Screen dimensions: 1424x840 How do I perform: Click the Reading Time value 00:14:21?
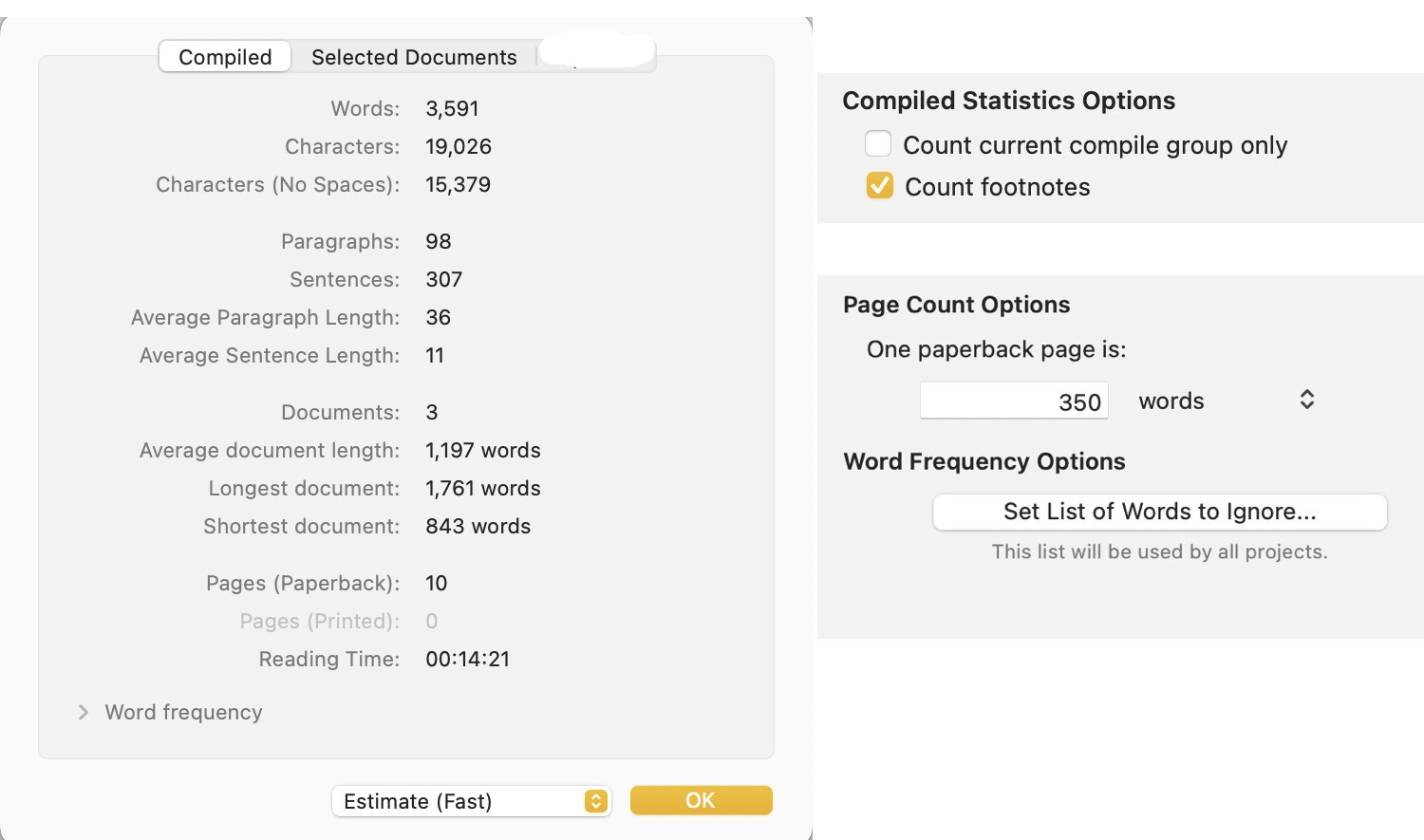(467, 660)
